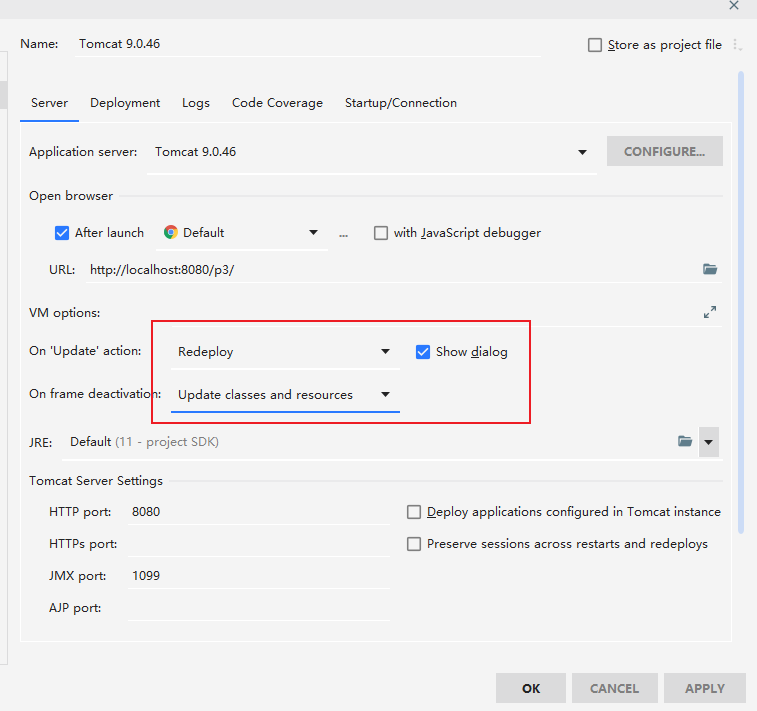Image resolution: width=757 pixels, height=711 pixels.
Task: Click into the HTTP port field
Action: pyautogui.click(x=258, y=512)
